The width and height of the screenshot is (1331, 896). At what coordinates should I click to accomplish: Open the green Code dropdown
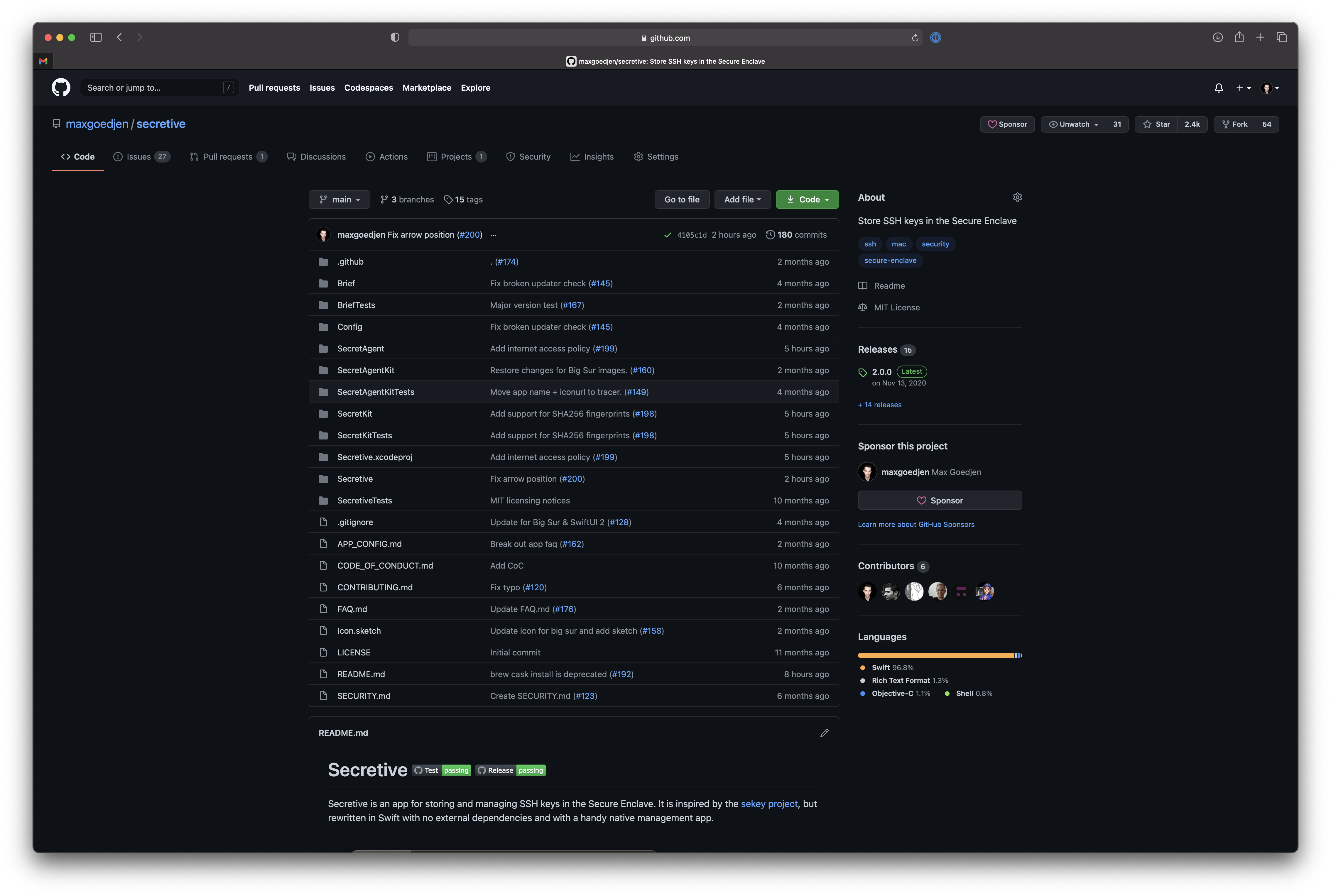[x=807, y=200]
